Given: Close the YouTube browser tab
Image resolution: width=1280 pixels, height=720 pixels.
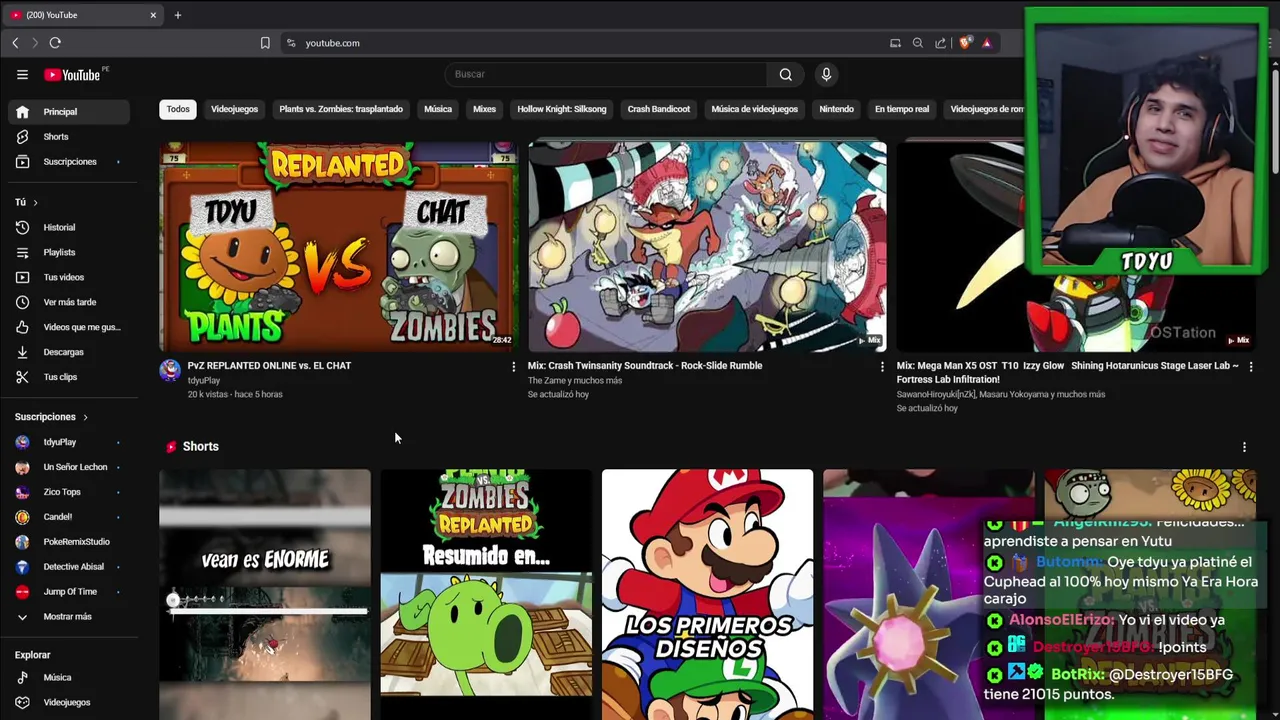Looking at the screenshot, I should [153, 15].
